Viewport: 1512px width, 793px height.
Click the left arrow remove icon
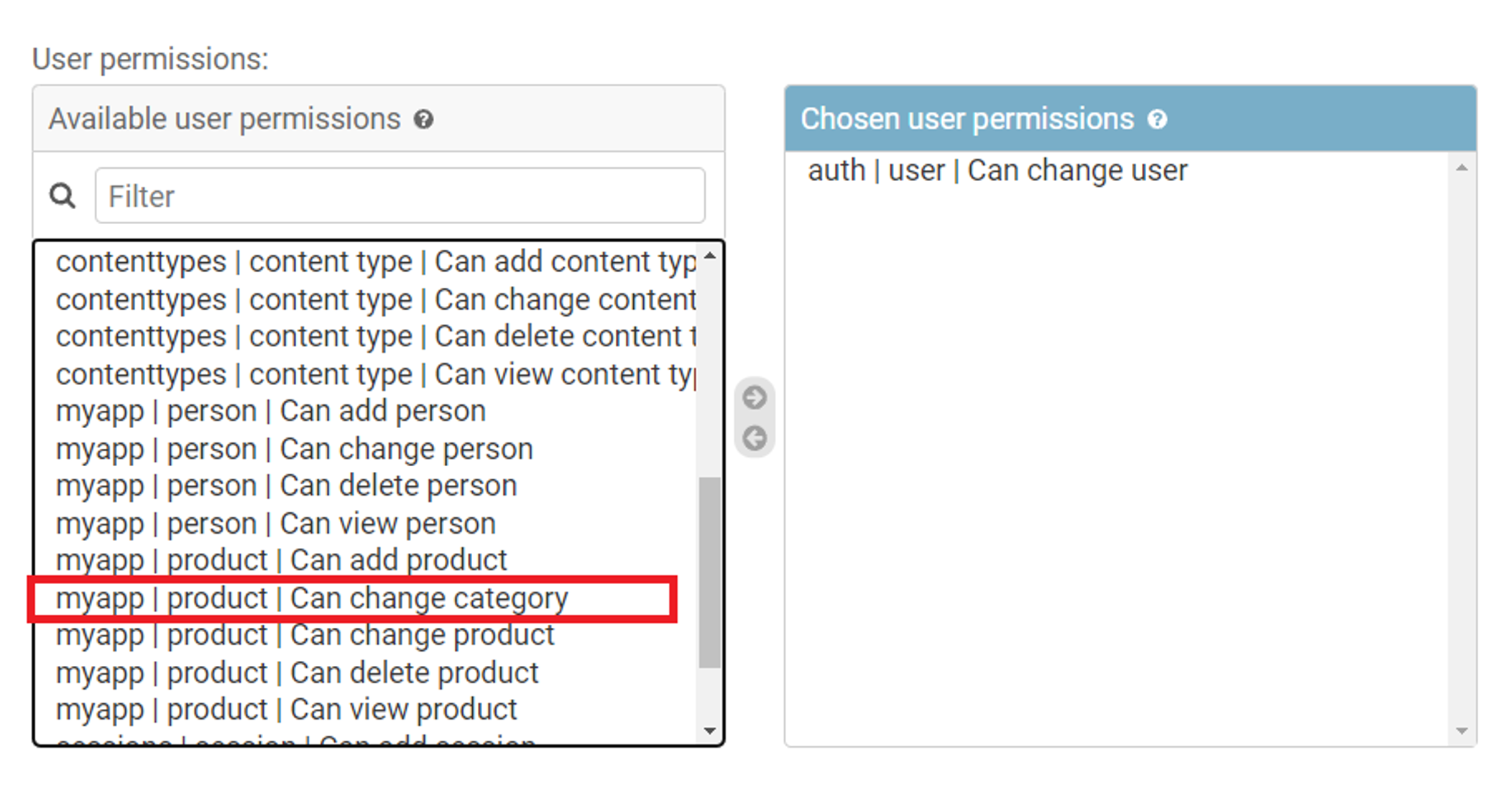click(755, 437)
